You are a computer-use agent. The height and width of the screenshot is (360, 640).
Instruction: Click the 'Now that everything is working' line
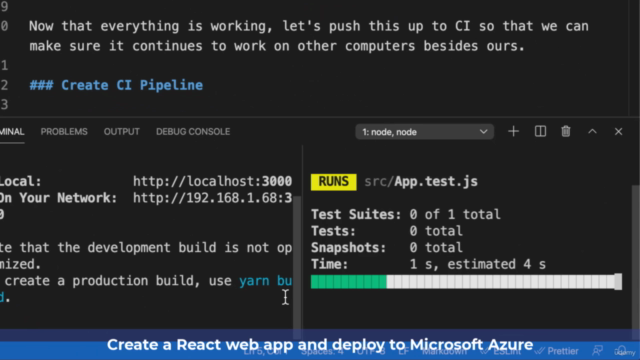point(309,26)
